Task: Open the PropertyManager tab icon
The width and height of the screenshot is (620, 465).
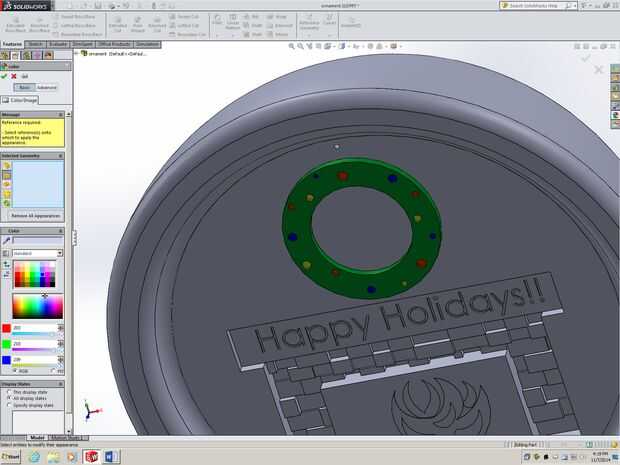Action: [16, 55]
